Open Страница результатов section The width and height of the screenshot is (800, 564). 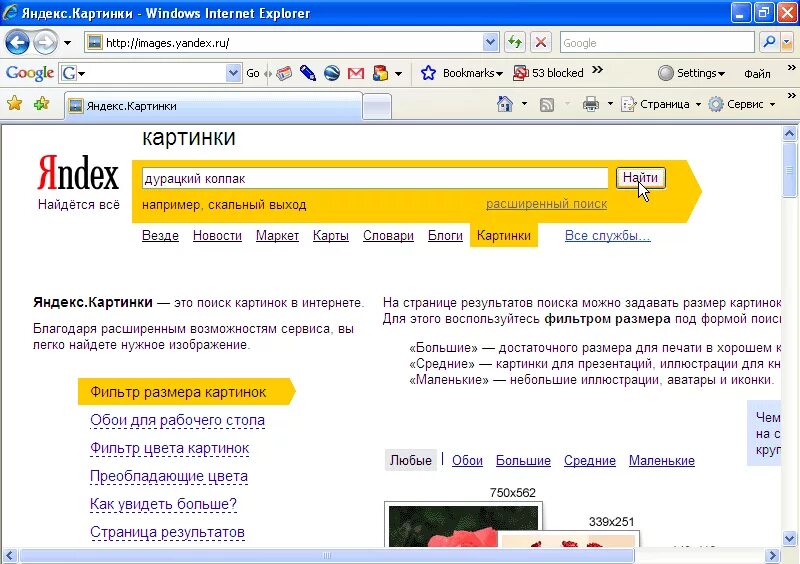(x=167, y=532)
